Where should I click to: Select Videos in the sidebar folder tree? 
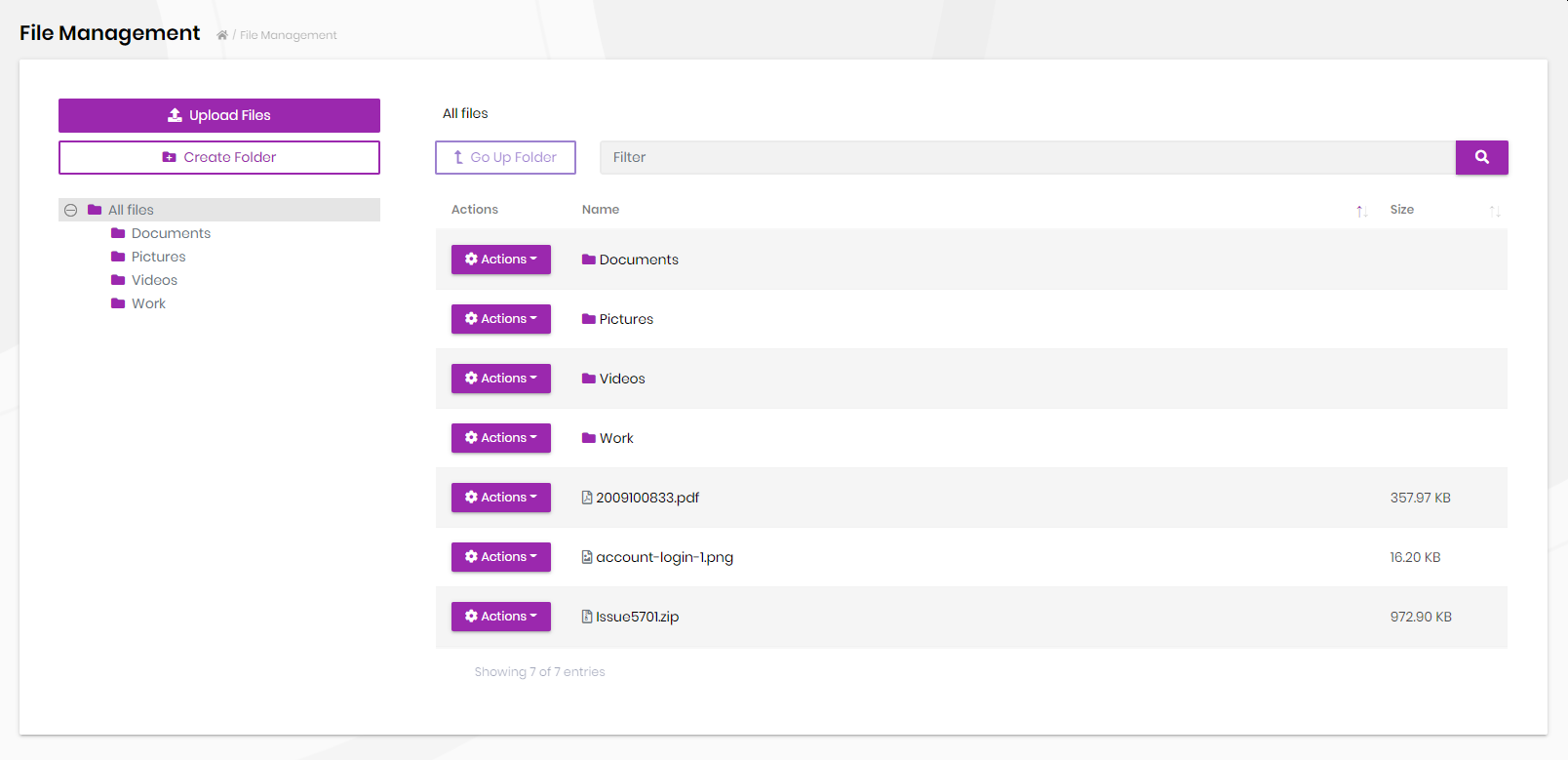(154, 280)
